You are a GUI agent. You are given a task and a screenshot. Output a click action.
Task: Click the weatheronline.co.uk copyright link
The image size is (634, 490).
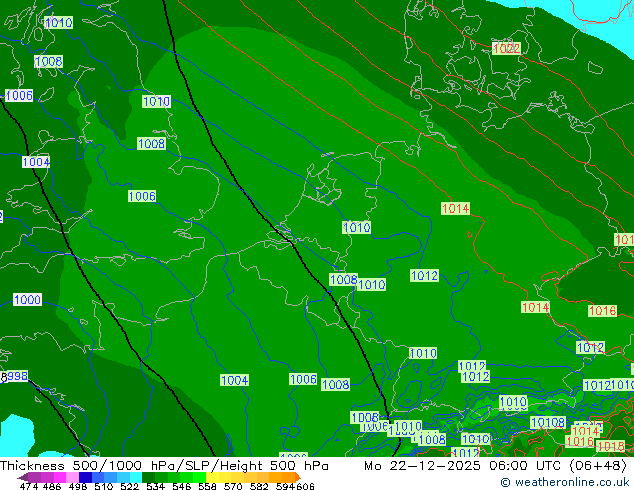(565, 482)
